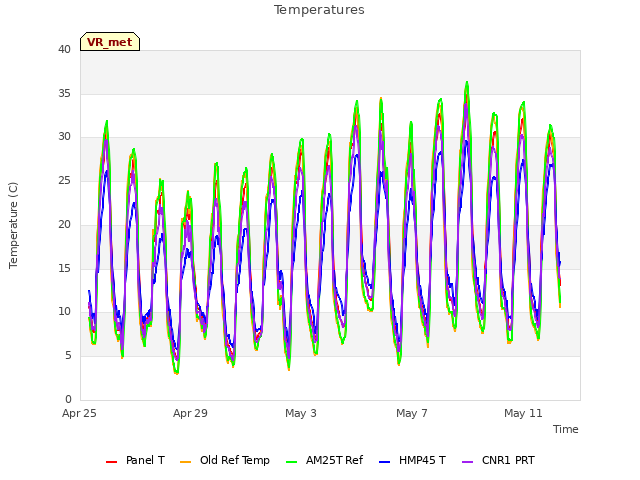This screenshot has width=640, height=480.
Task: Click the May 3 x-axis label
Action: click(301, 413)
